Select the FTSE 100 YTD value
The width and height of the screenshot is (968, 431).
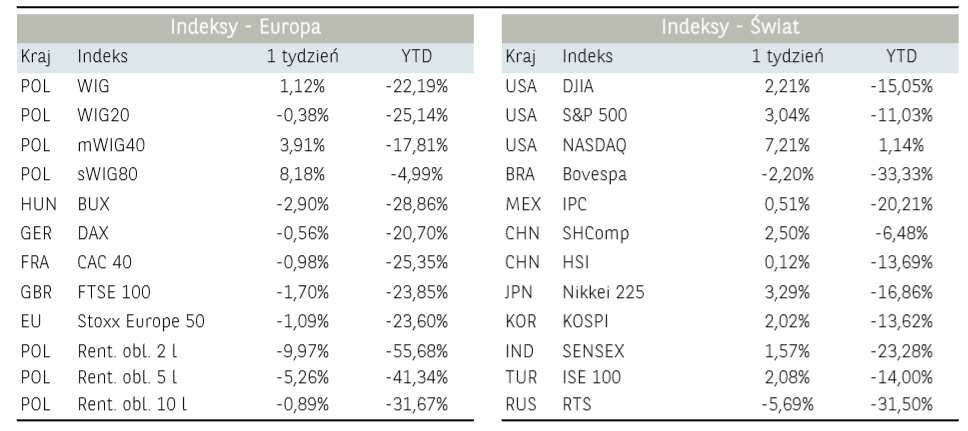click(x=416, y=291)
